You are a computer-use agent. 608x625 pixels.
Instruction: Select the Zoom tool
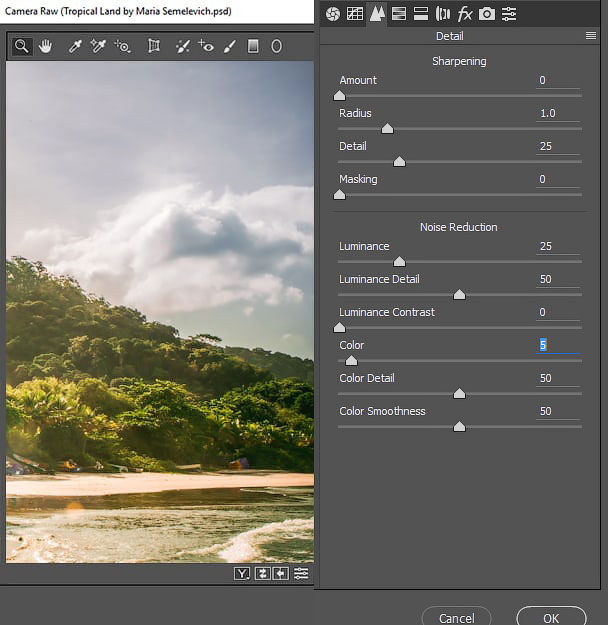pos(22,46)
